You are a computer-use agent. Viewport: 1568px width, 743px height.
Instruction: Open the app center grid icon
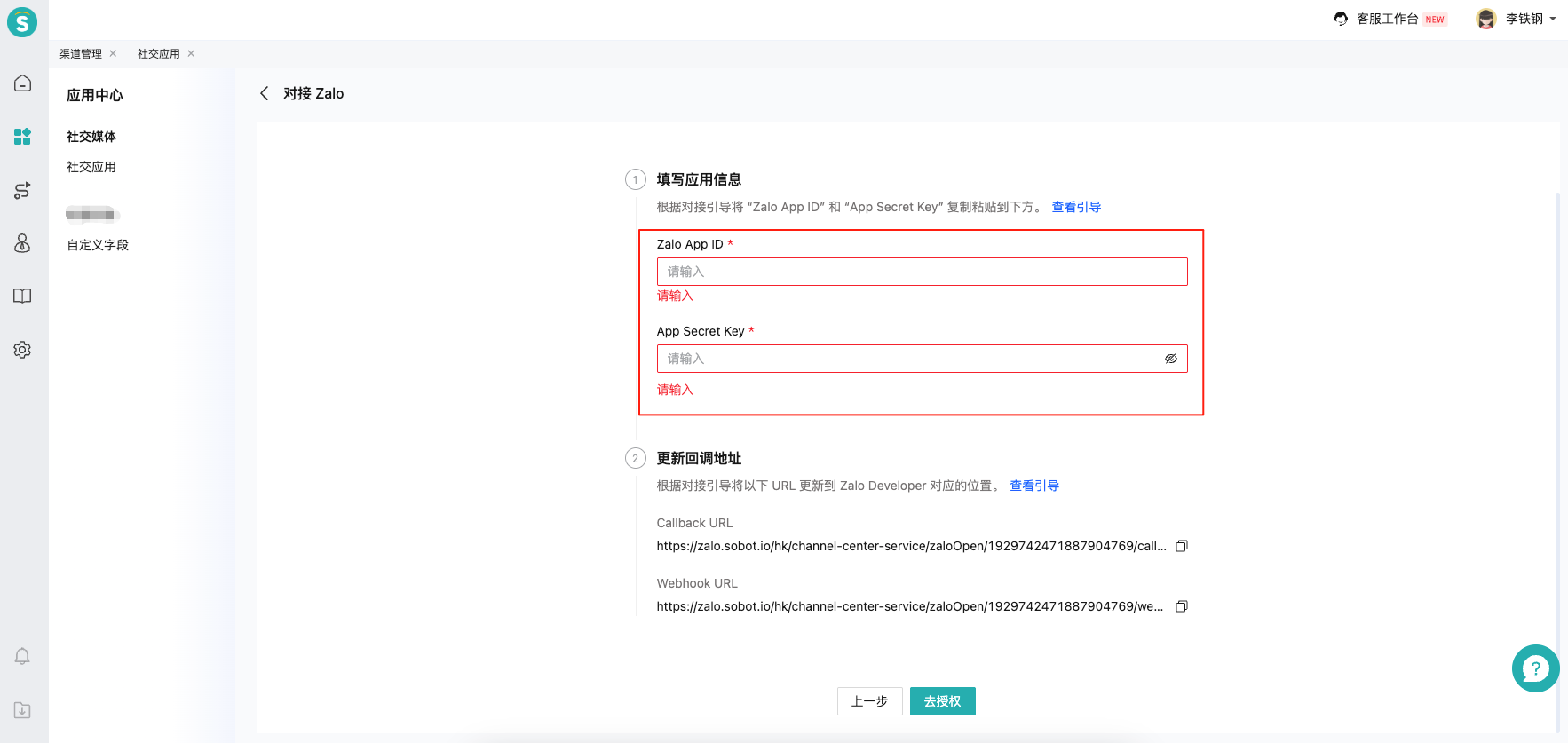click(22, 137)
